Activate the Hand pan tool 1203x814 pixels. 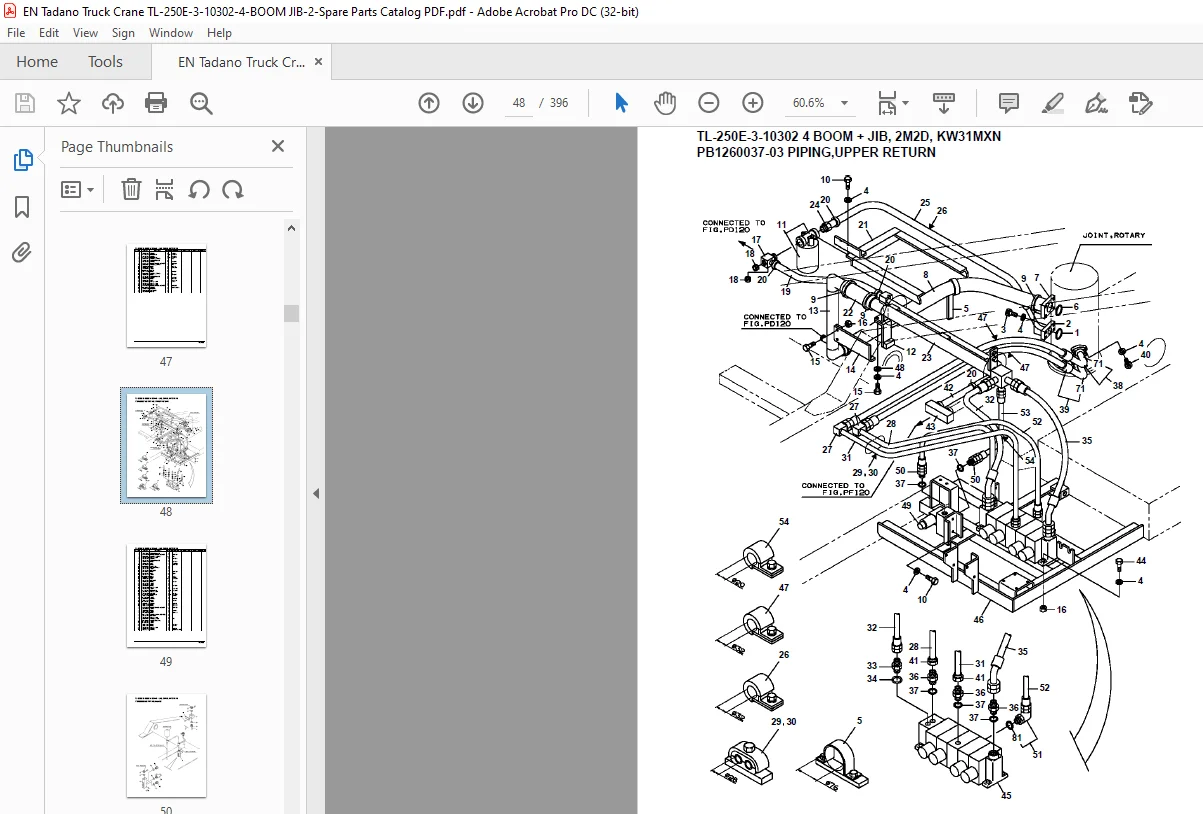point(665,103)
